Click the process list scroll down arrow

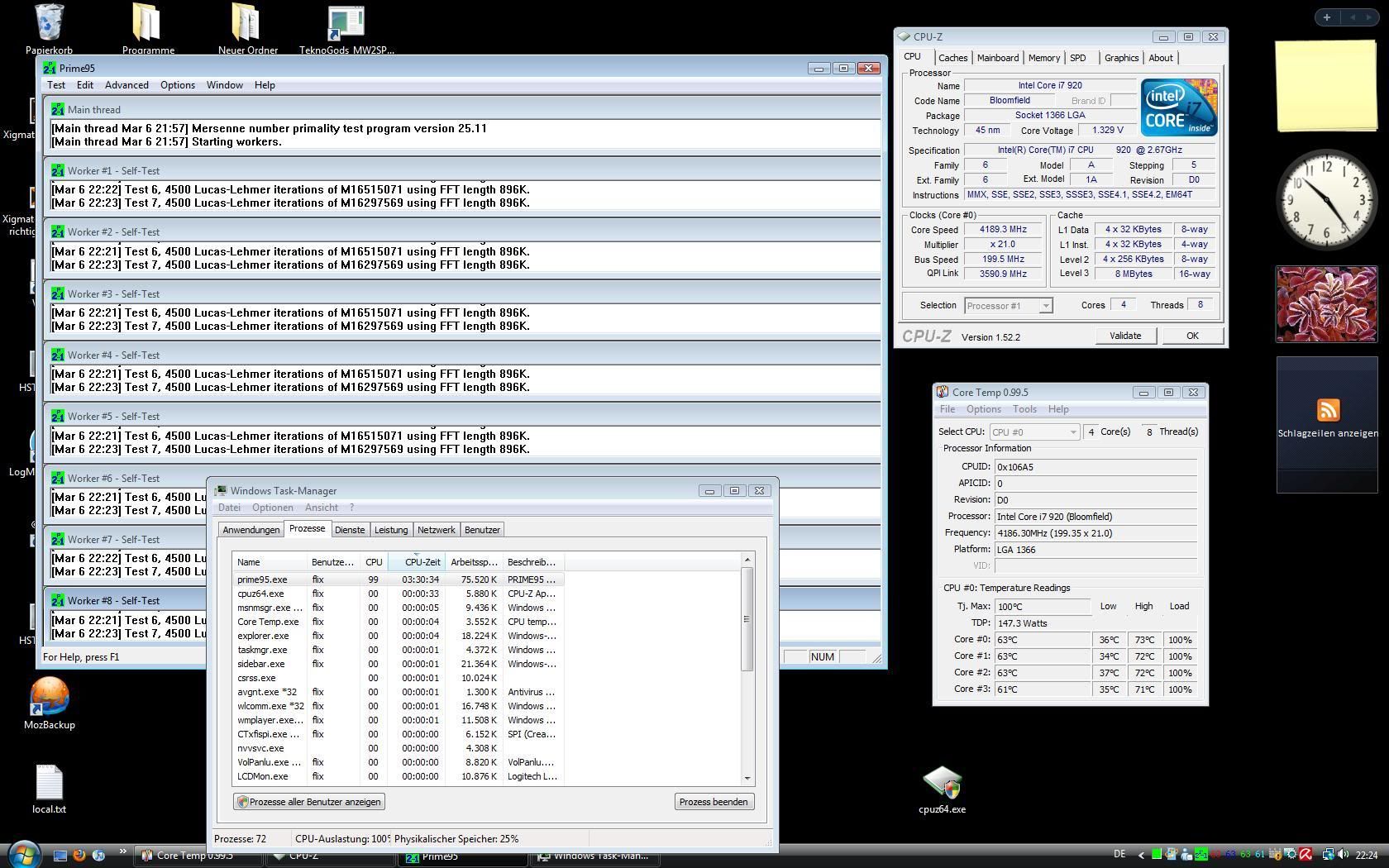click(747, 778)
